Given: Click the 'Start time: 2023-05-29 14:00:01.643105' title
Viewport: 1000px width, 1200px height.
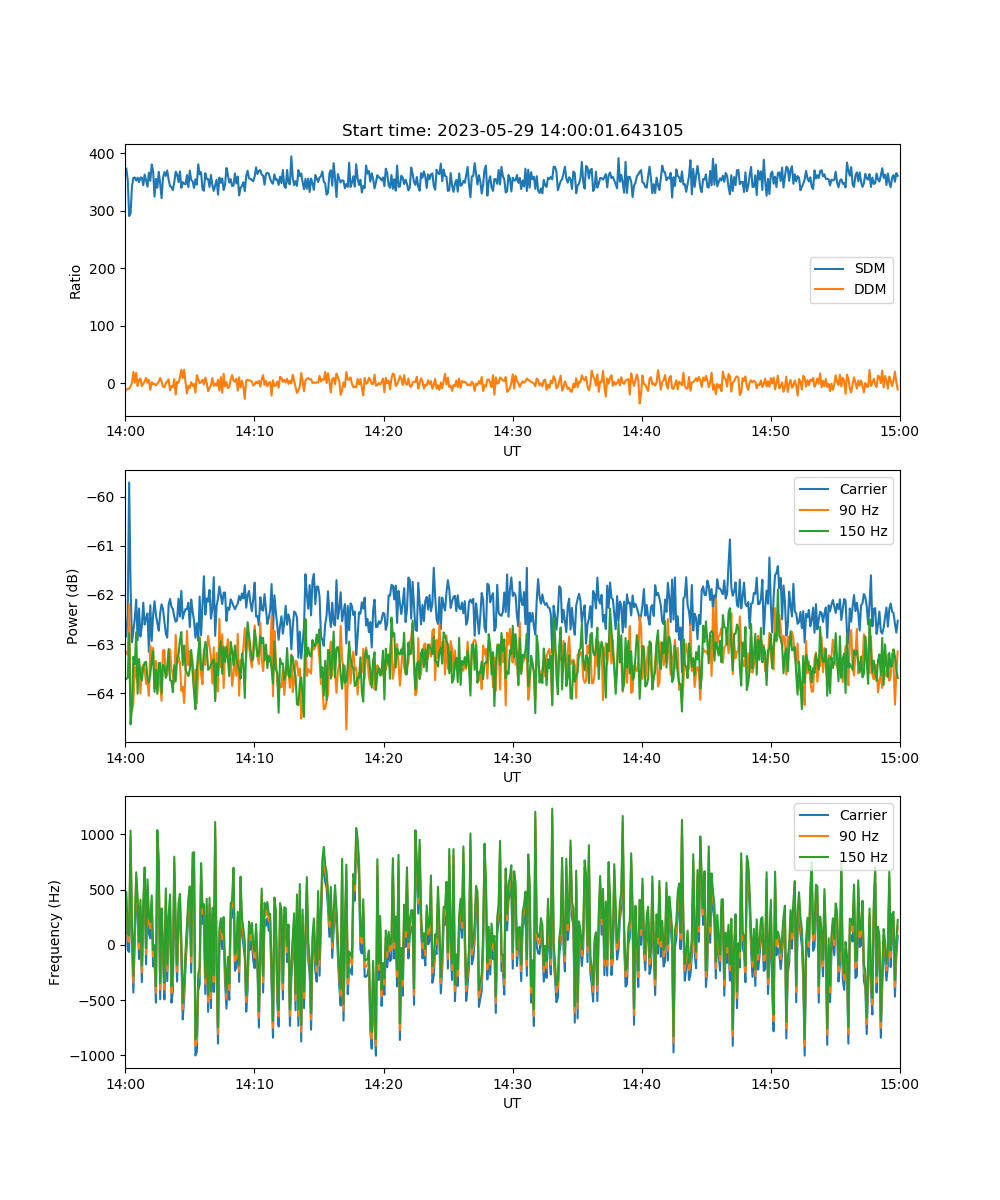Looking at the screenshot, I should point(512,131).
